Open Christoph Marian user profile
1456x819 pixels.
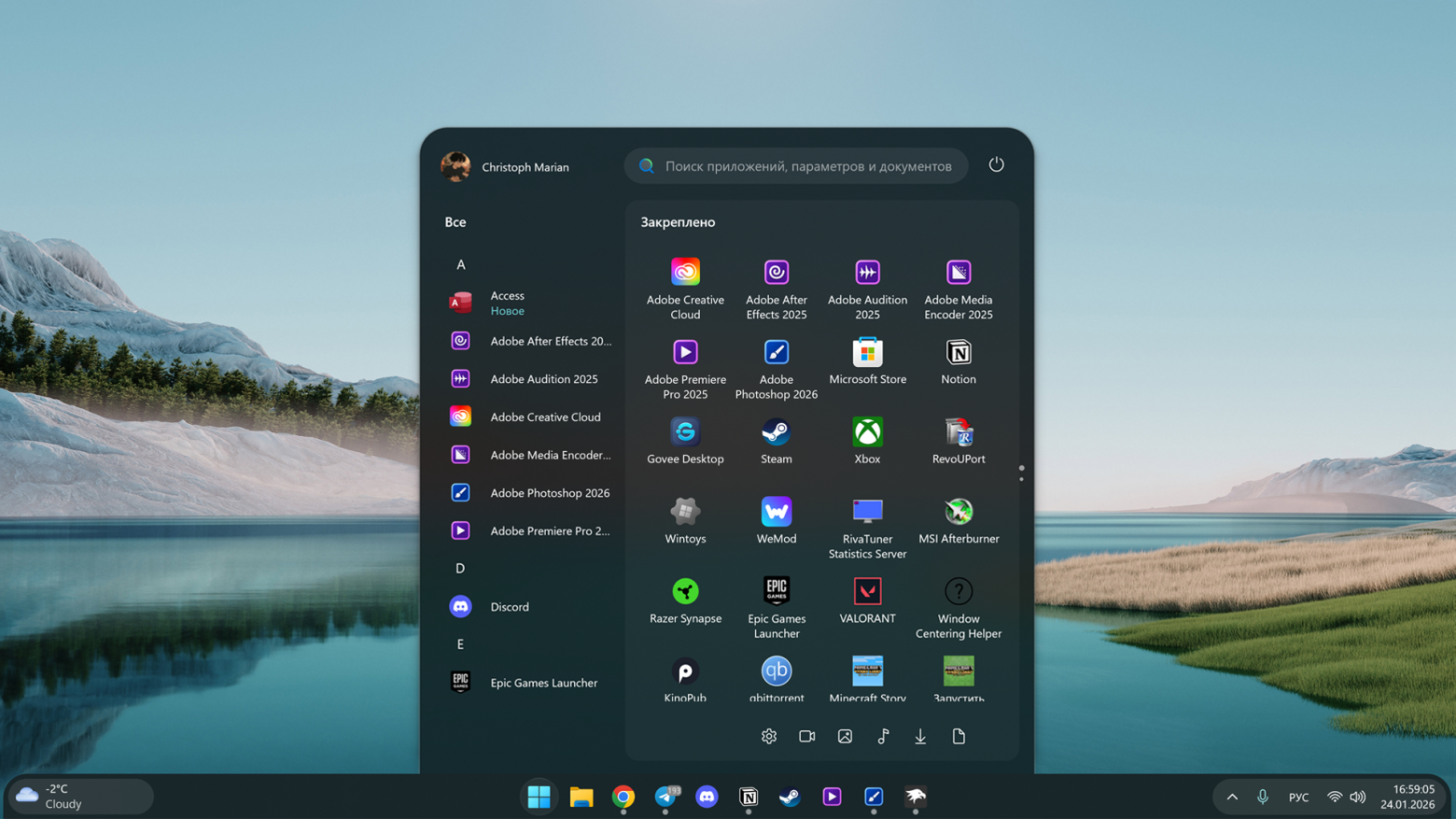pyautogui.click(x=505, y=166)
